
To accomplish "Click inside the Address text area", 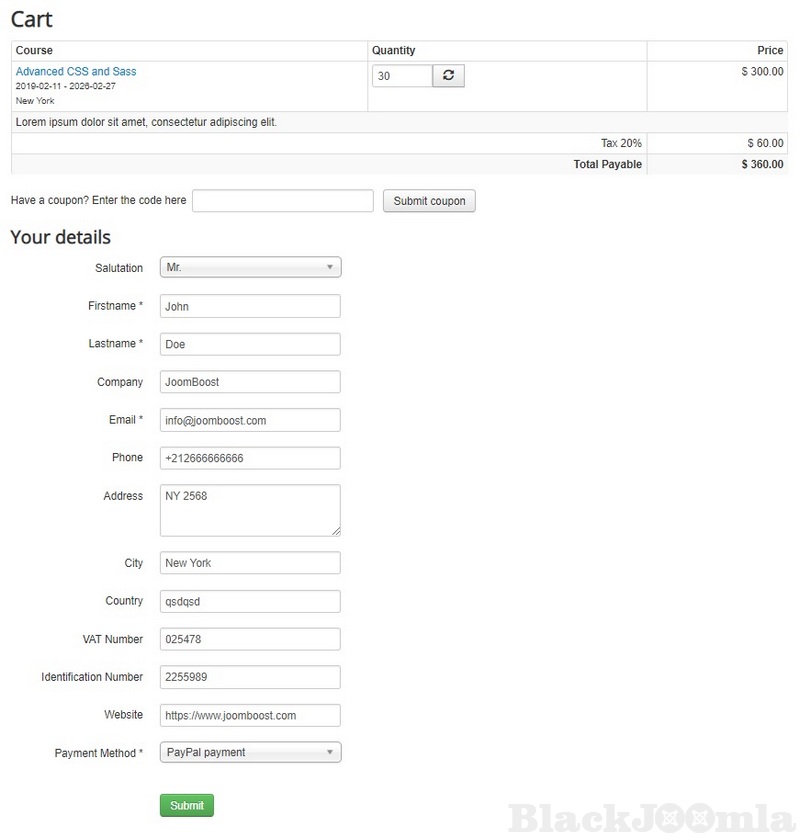I will (250, 510).
